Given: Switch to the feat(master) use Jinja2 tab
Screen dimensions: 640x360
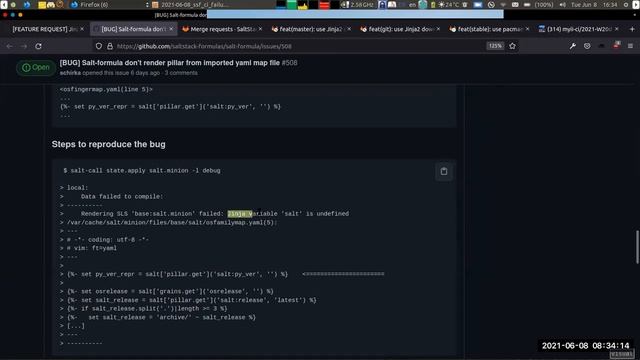Looking at the screenshot, I should click(311, 29).
